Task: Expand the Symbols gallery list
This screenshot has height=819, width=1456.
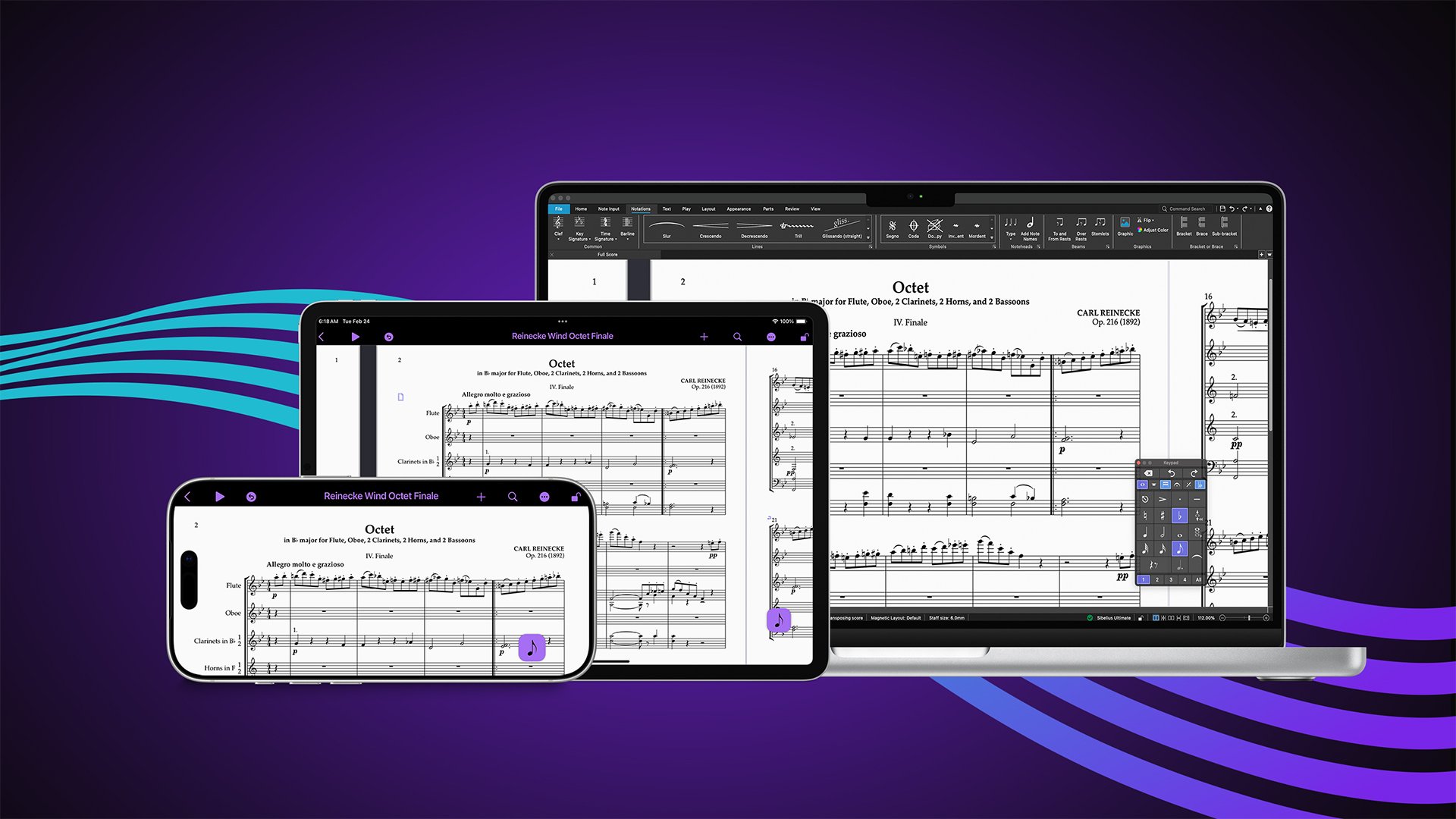Action: (992, 238)
